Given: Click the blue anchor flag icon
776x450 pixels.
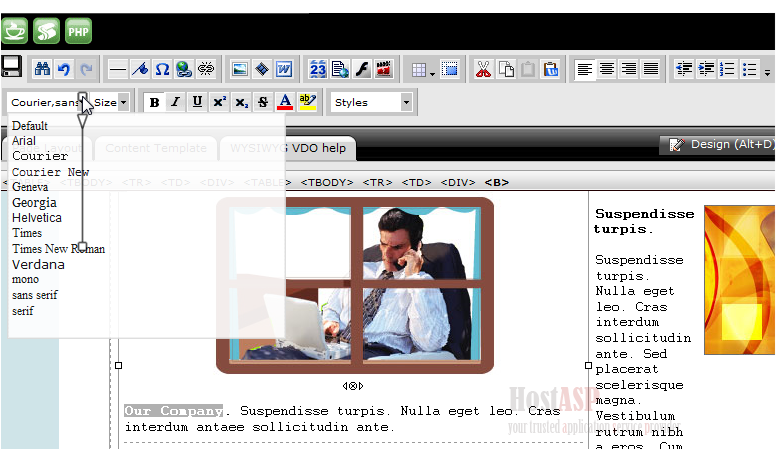Looking at the screenshot, I should (140, 69).
